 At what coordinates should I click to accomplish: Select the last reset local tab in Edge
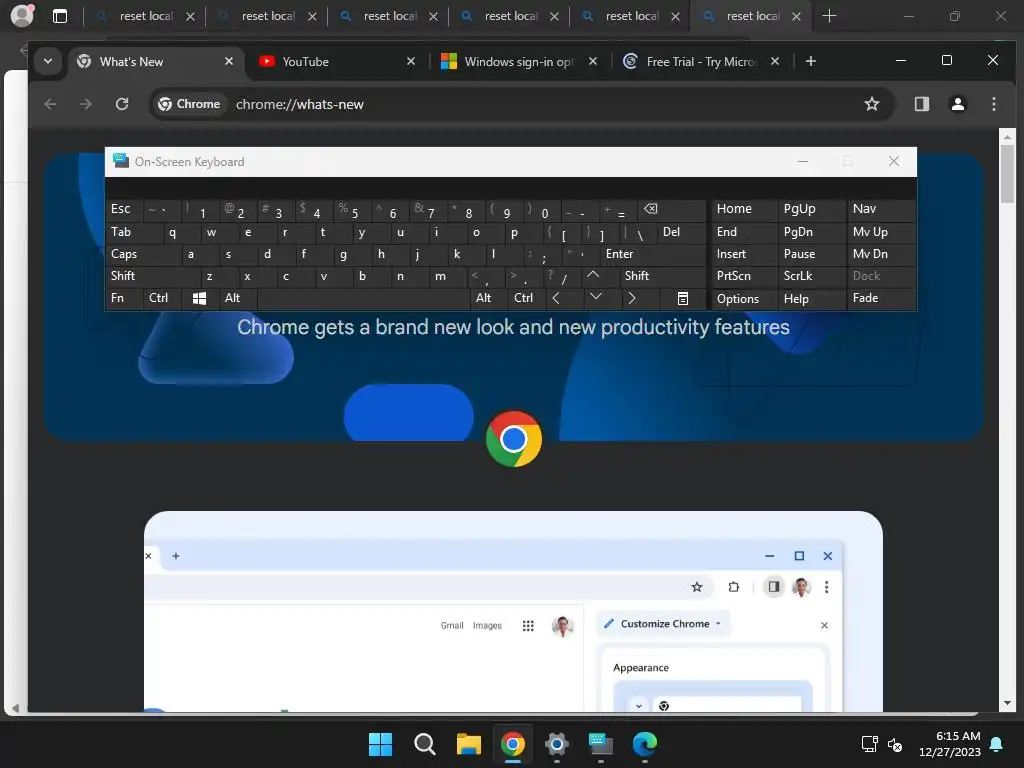pos(750,16)
